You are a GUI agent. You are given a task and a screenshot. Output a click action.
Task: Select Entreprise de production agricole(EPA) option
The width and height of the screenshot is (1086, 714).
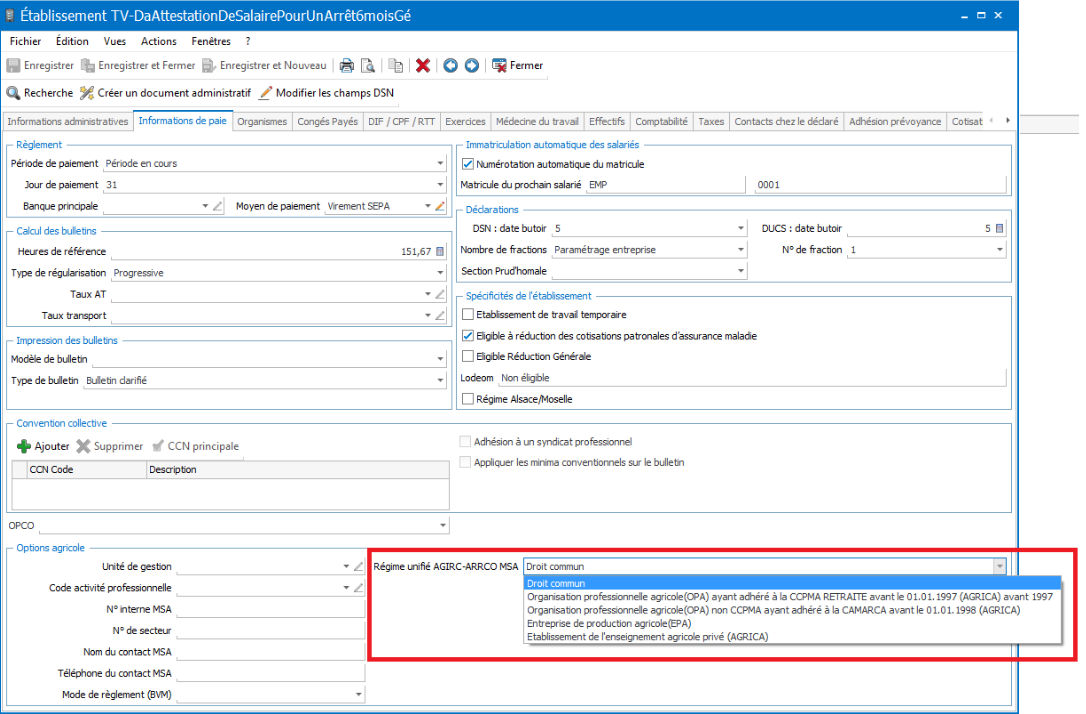(x=792, y=623)
